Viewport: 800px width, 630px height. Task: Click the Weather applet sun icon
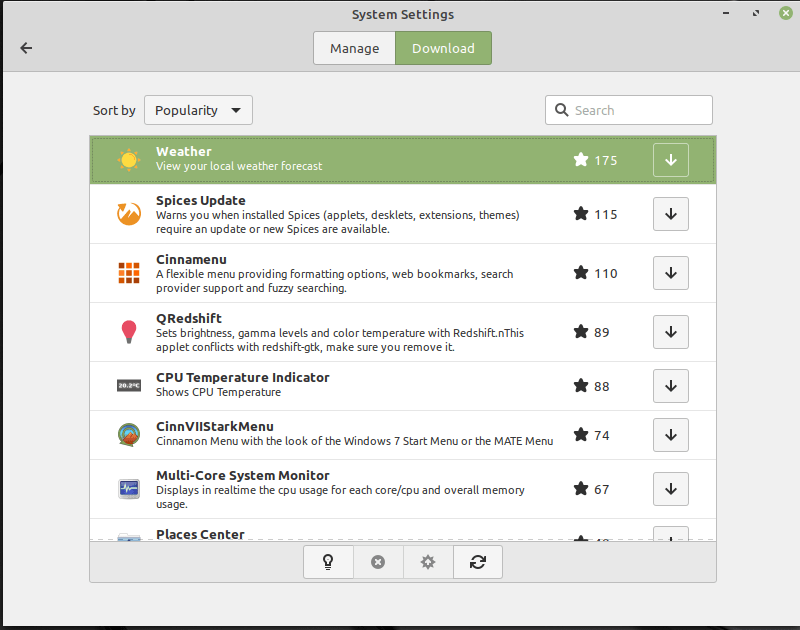pyautogui.click(x=128, y=159)
